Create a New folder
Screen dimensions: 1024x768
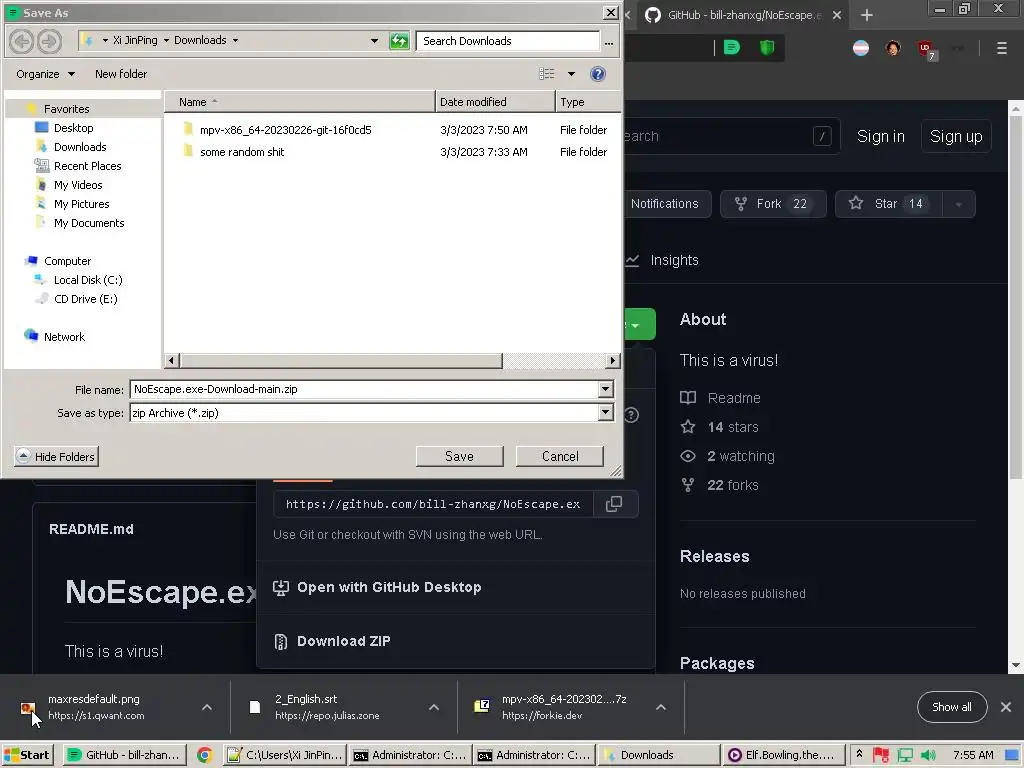121,74
